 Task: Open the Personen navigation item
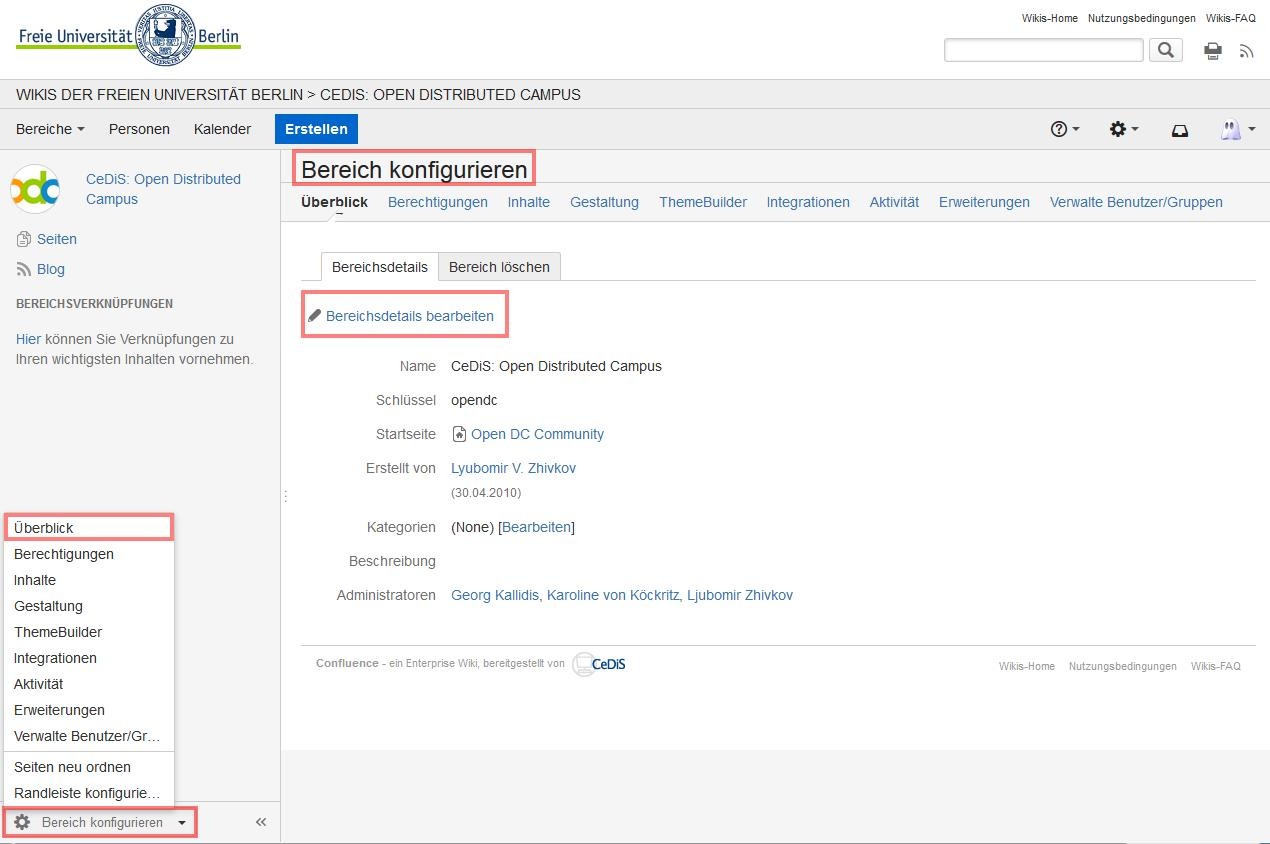click(139, 129)
